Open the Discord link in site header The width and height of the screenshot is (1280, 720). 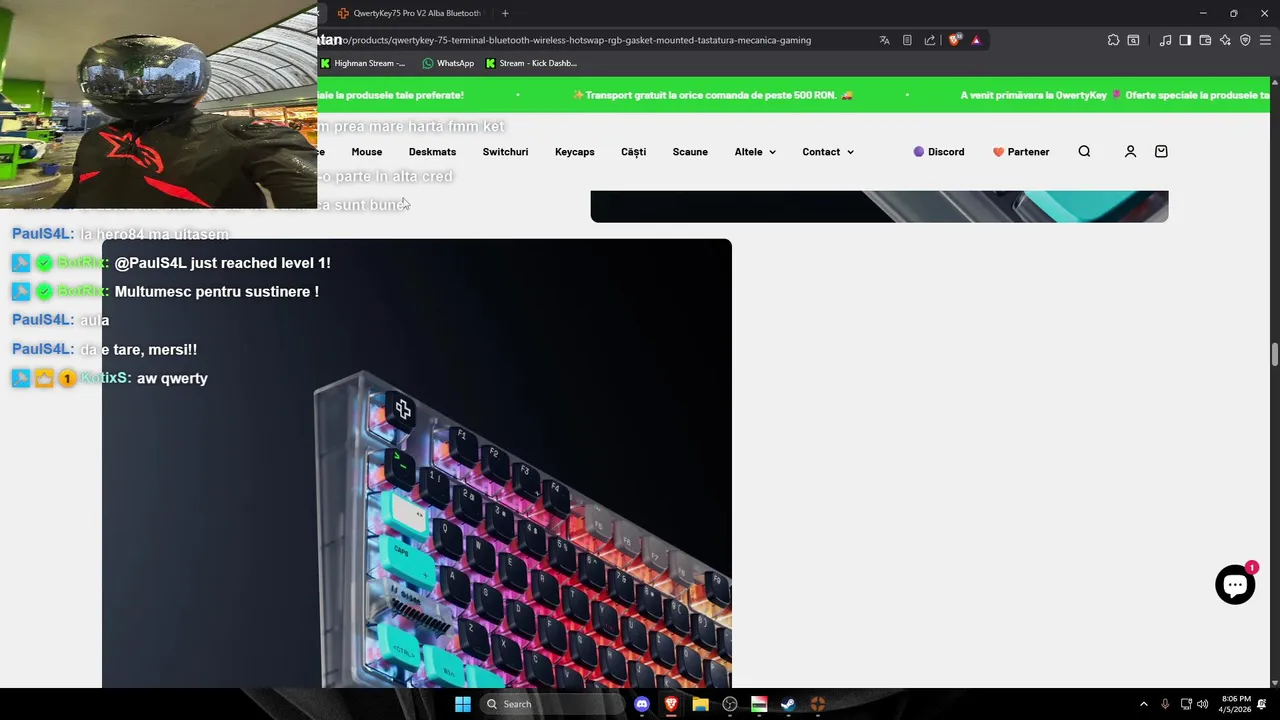click(x=939, y=152)
